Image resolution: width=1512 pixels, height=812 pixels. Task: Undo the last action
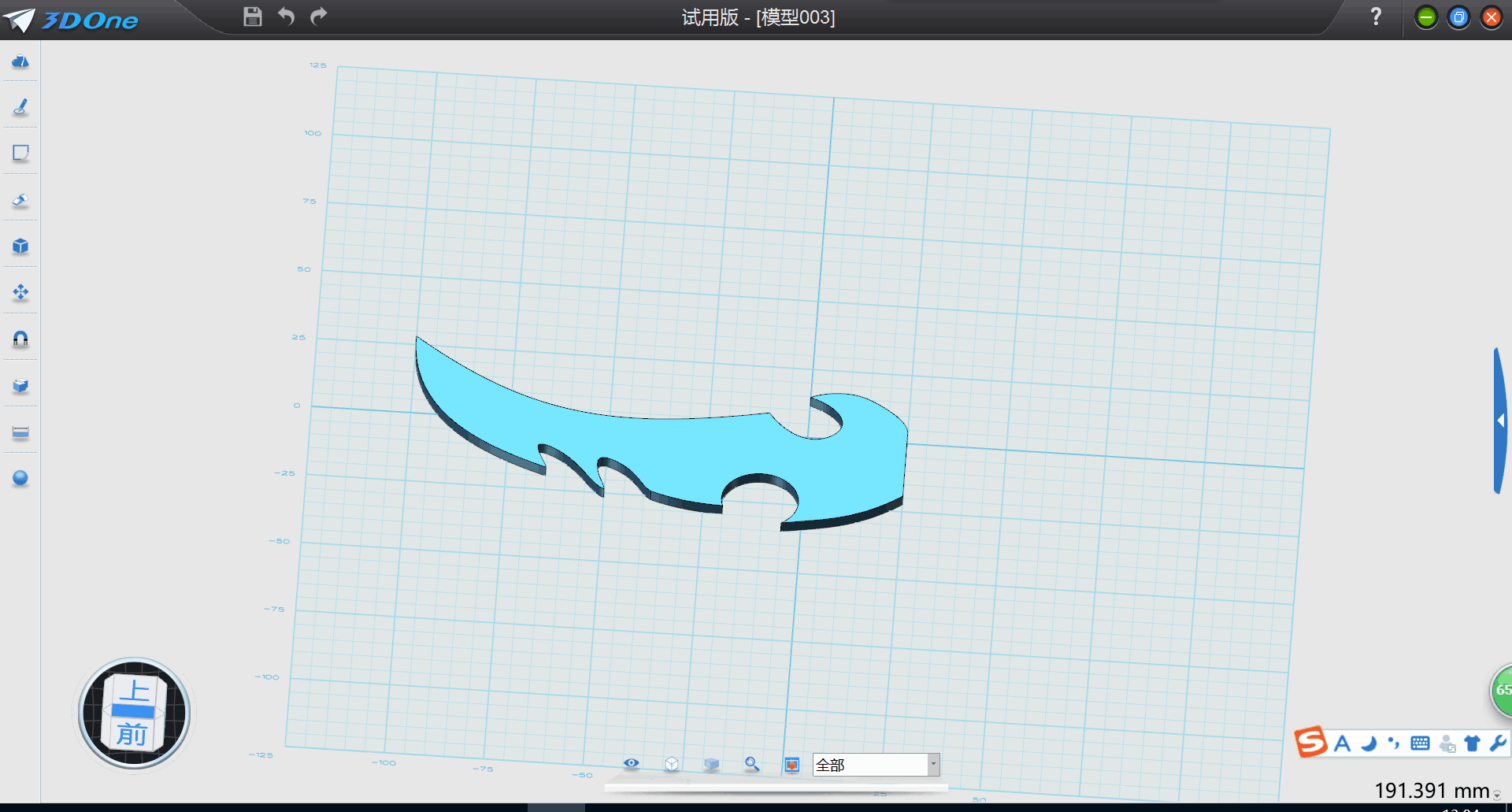286,17
